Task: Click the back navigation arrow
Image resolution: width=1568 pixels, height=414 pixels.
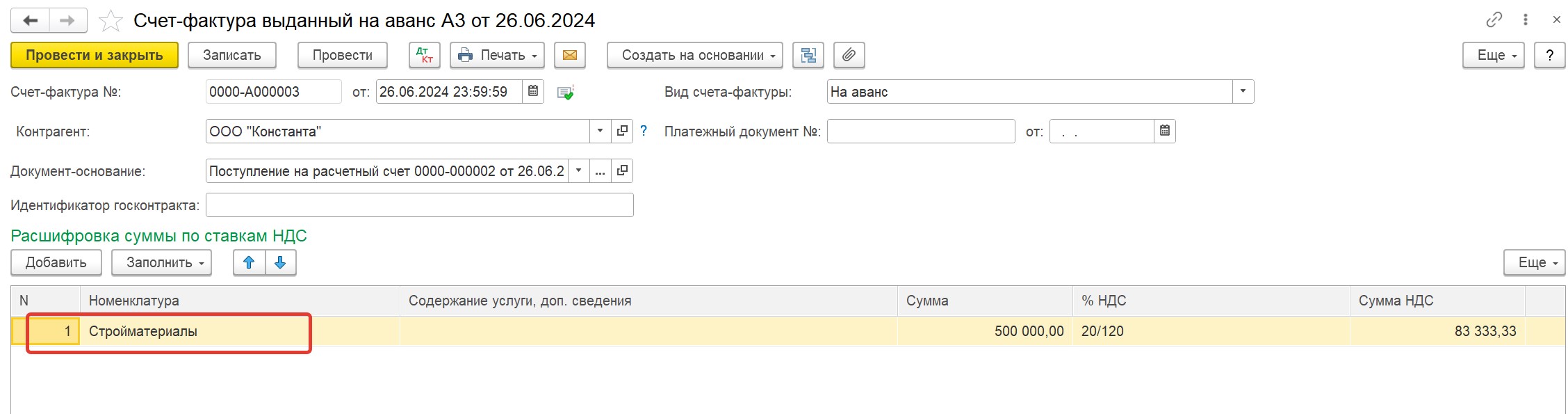Action: click(x=30, y=21)
